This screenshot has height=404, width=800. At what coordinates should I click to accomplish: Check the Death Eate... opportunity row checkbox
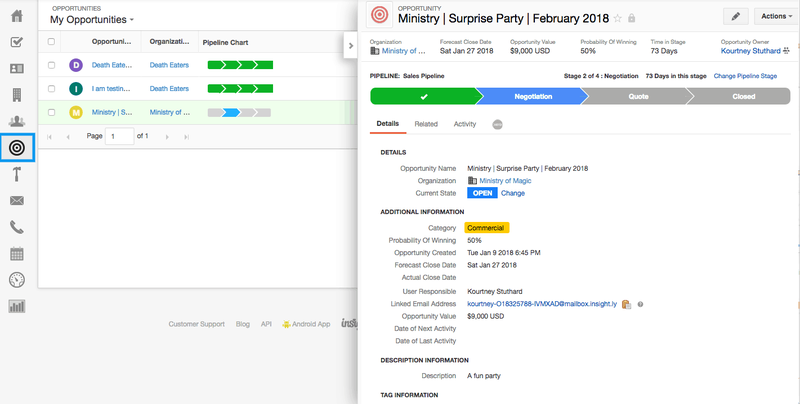coord(51,65)
